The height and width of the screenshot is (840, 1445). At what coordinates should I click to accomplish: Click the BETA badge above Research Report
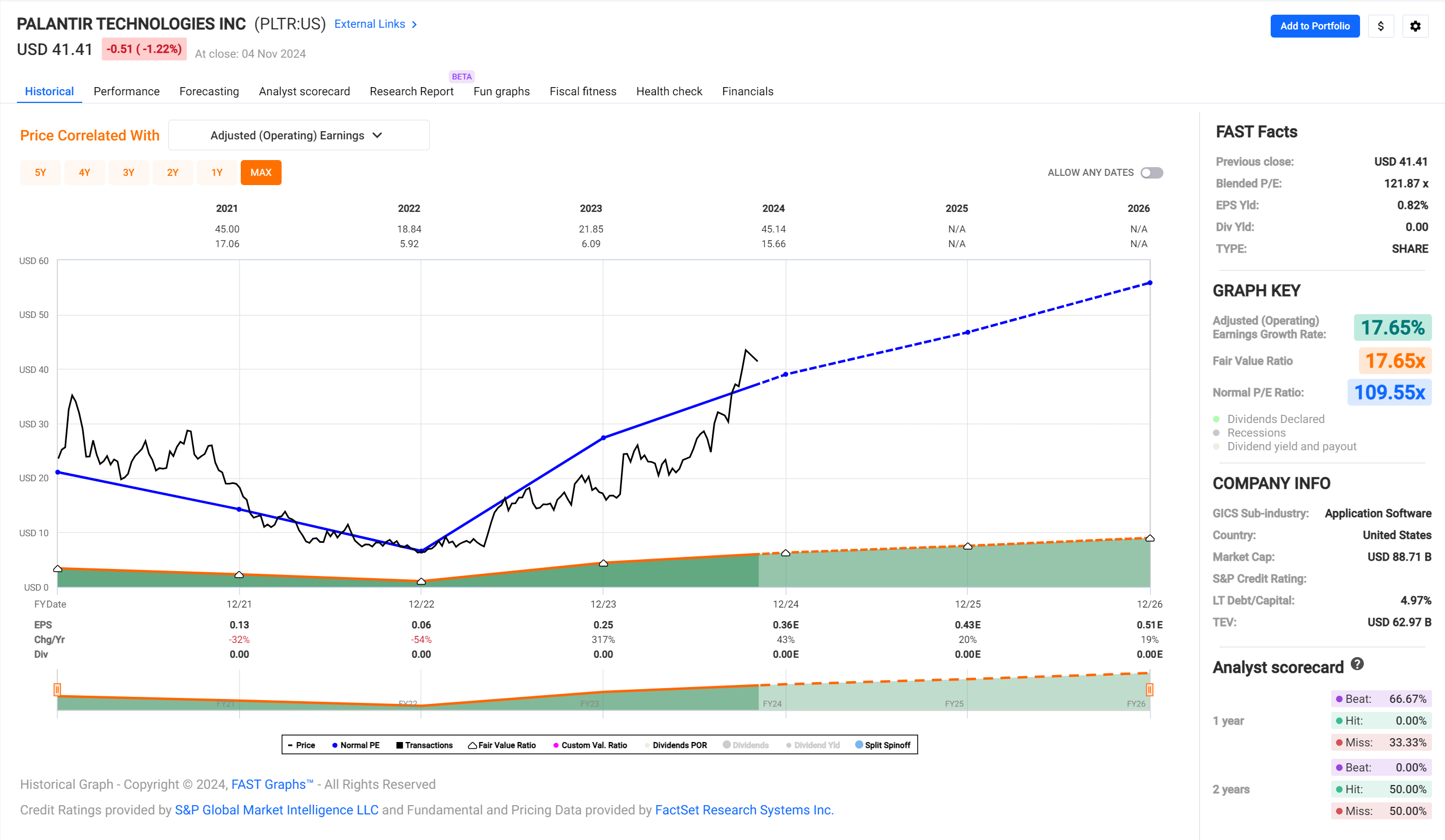[x=461, y=77]
